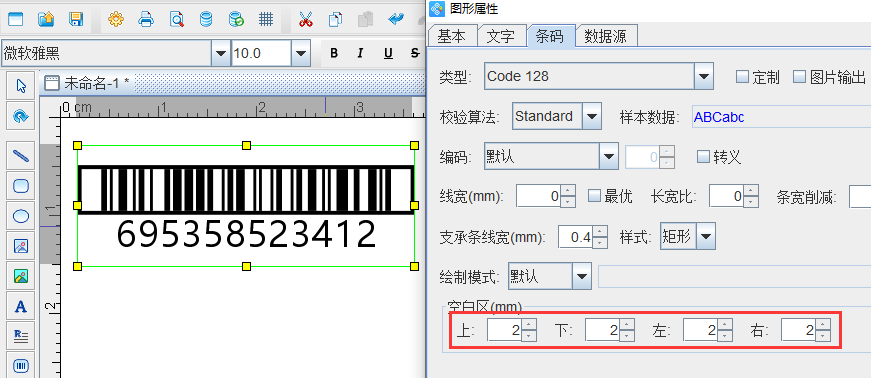Image resolution: width=871 pixels, height=378 pixels.
Task: Open document settings gear icon
Action: point(116,20)
